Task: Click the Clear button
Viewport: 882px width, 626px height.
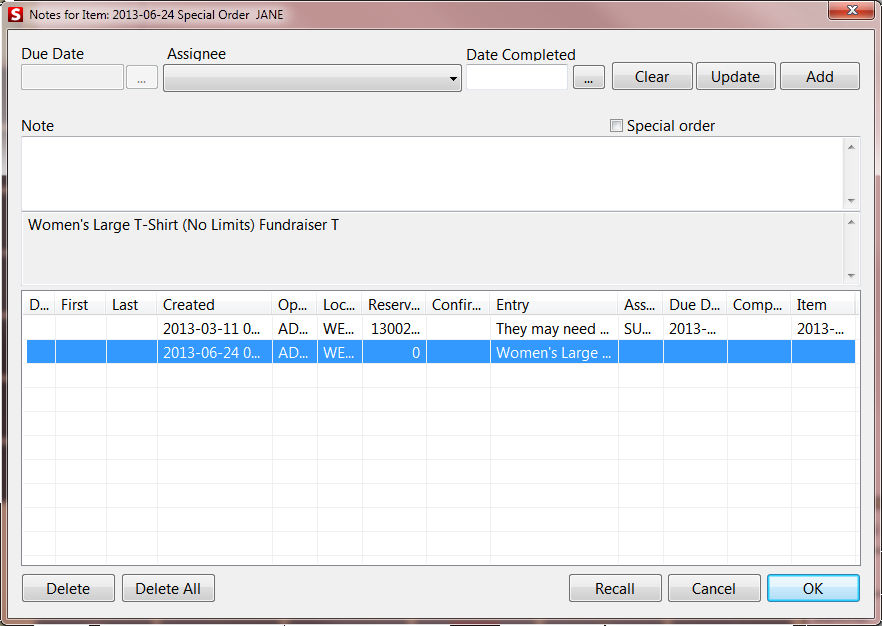Action: [x=651, y=76]
